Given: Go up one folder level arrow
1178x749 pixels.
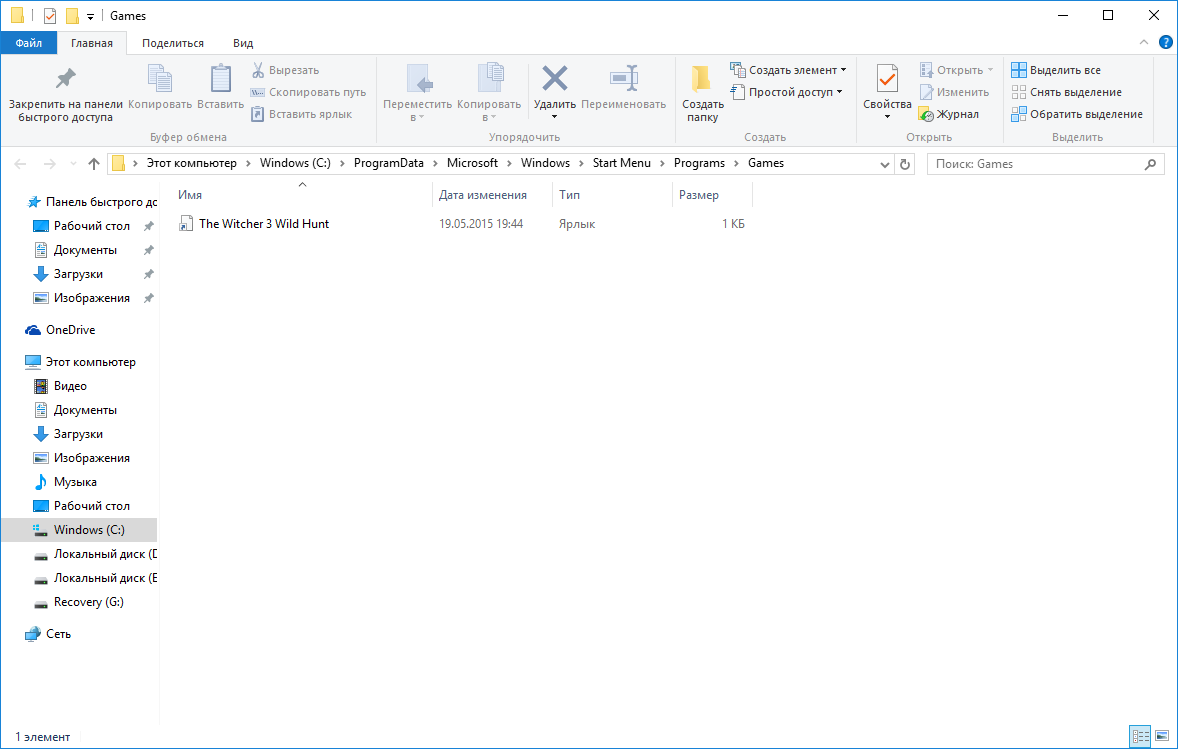Looking at the screenshot, I should (94, 164).
